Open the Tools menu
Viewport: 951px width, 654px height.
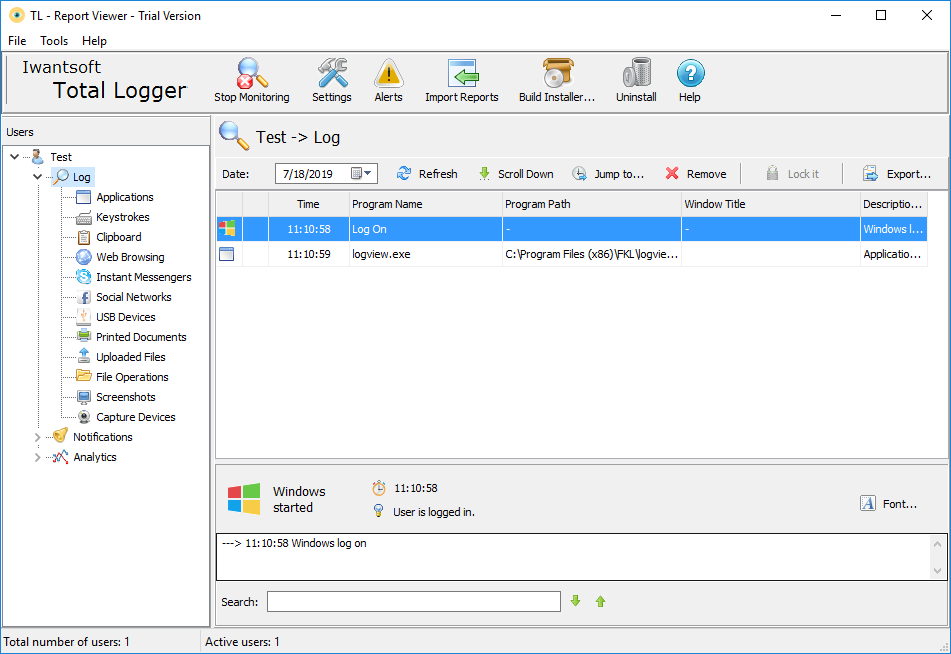(54, 41)
